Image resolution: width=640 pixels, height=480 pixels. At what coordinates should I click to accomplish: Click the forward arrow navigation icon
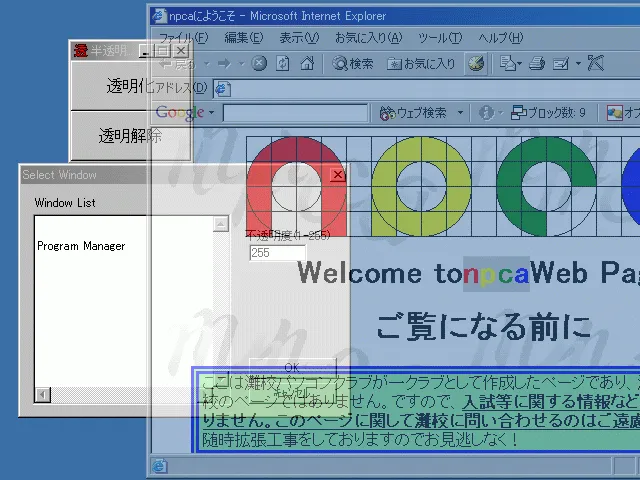click(222, 63)
